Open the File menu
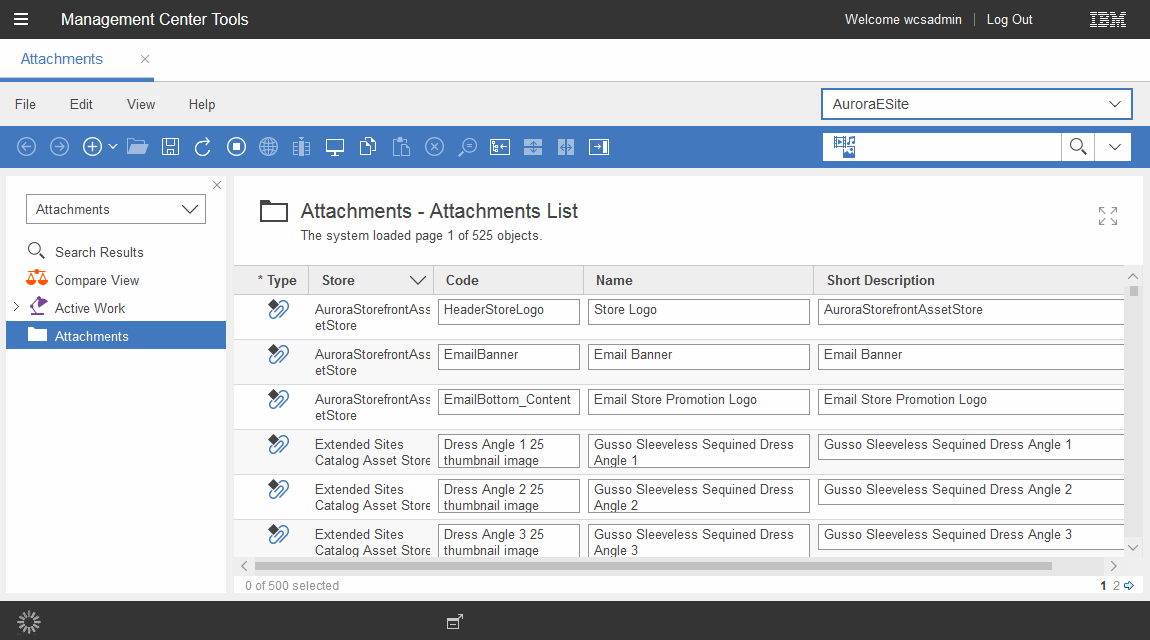The height and width of the screenshot is (640, 1150). pyautogui.click(x=25, y=104)
